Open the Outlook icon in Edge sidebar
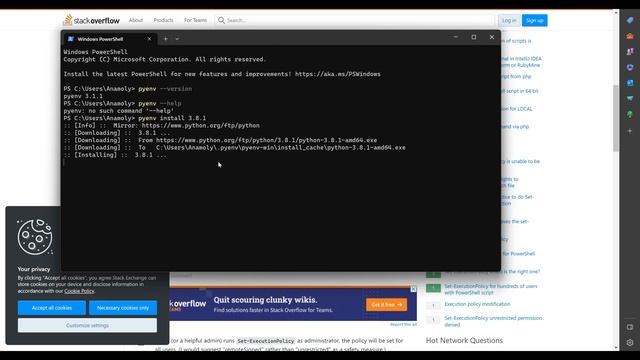The image size is (640, 360). (630, 83)
